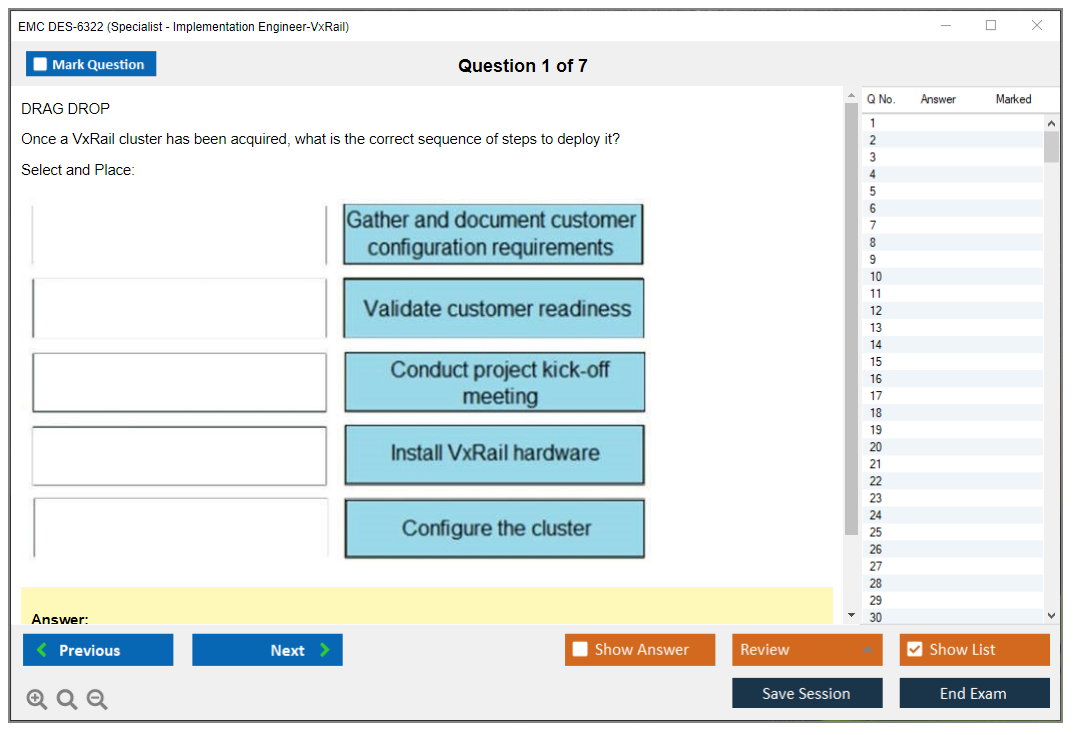This screenshot has width=1075, height=735.
Task: Maximize the exam window
Action: (991, 26)
